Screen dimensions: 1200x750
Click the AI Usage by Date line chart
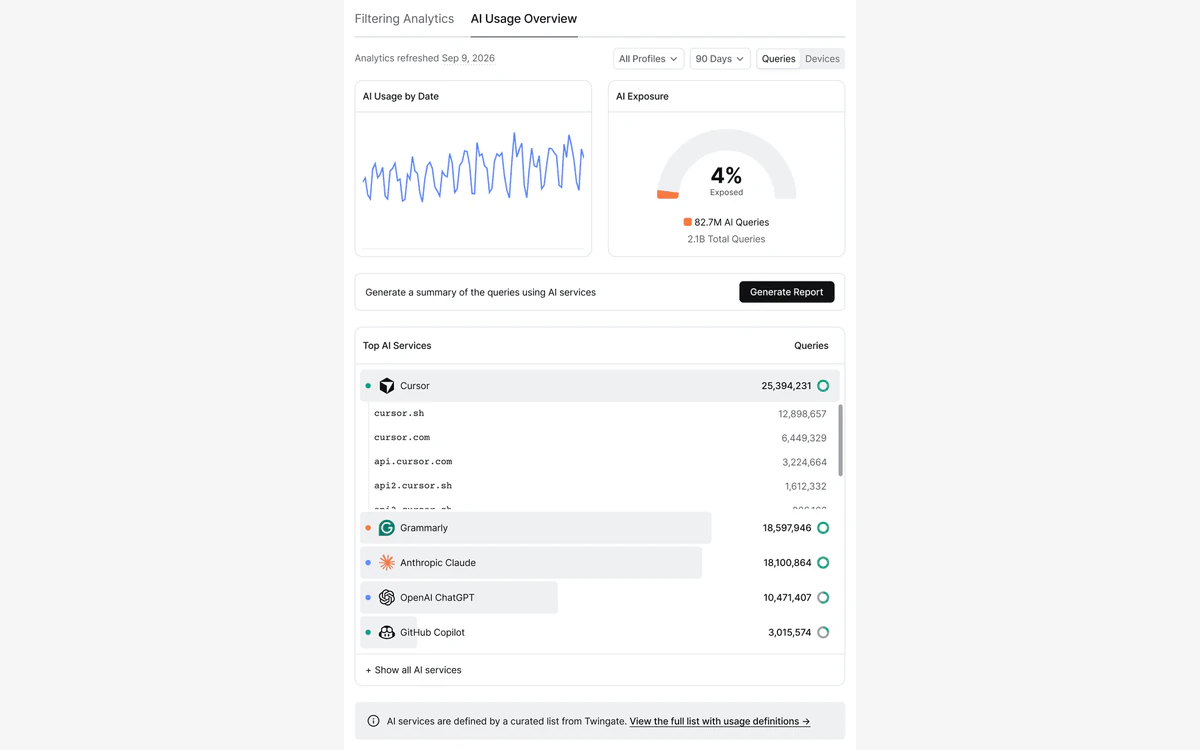(x=473, y=168)
